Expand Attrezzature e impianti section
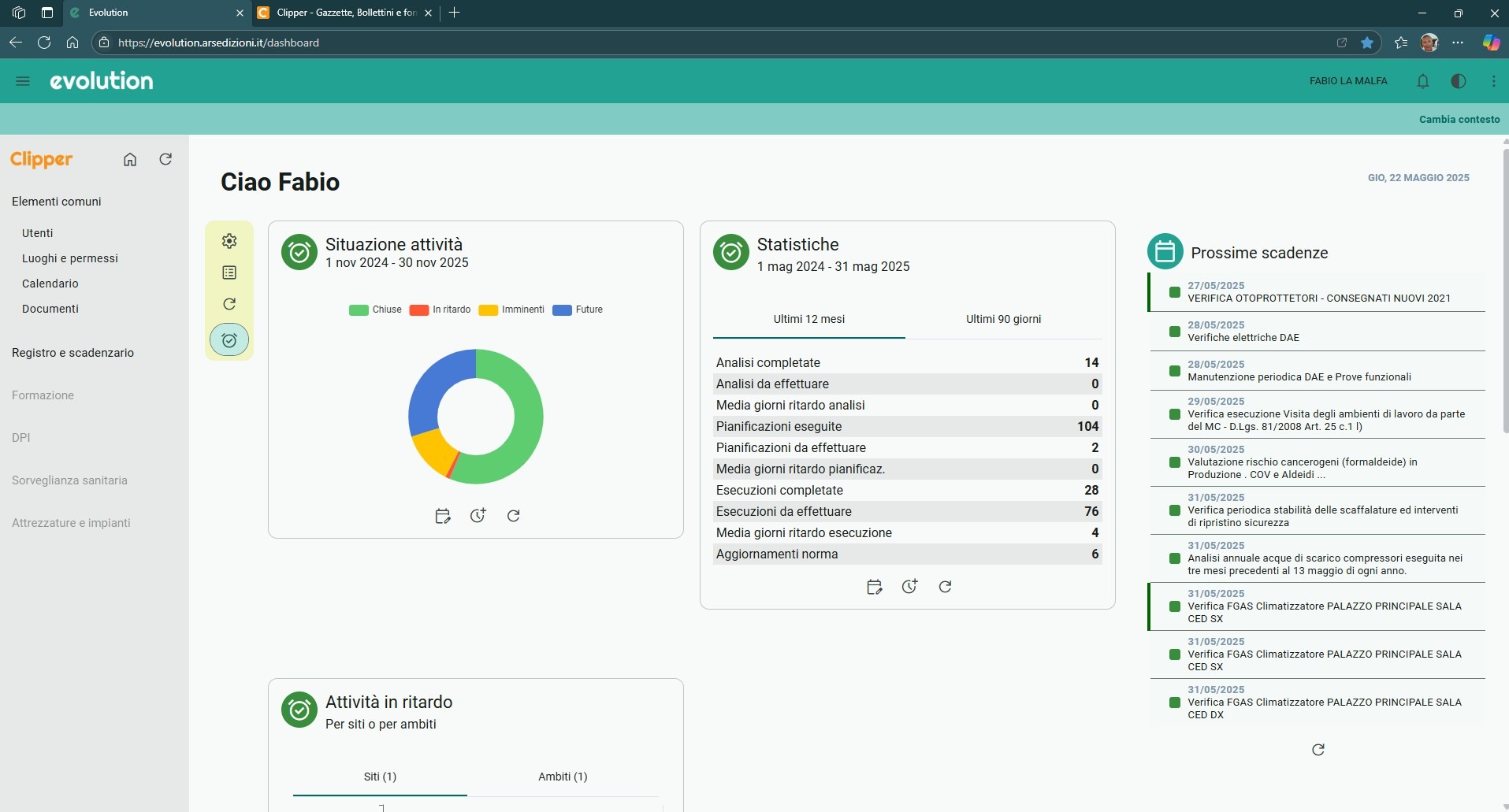Screen dimensions: 1509x812 click(x=71, y=523)
